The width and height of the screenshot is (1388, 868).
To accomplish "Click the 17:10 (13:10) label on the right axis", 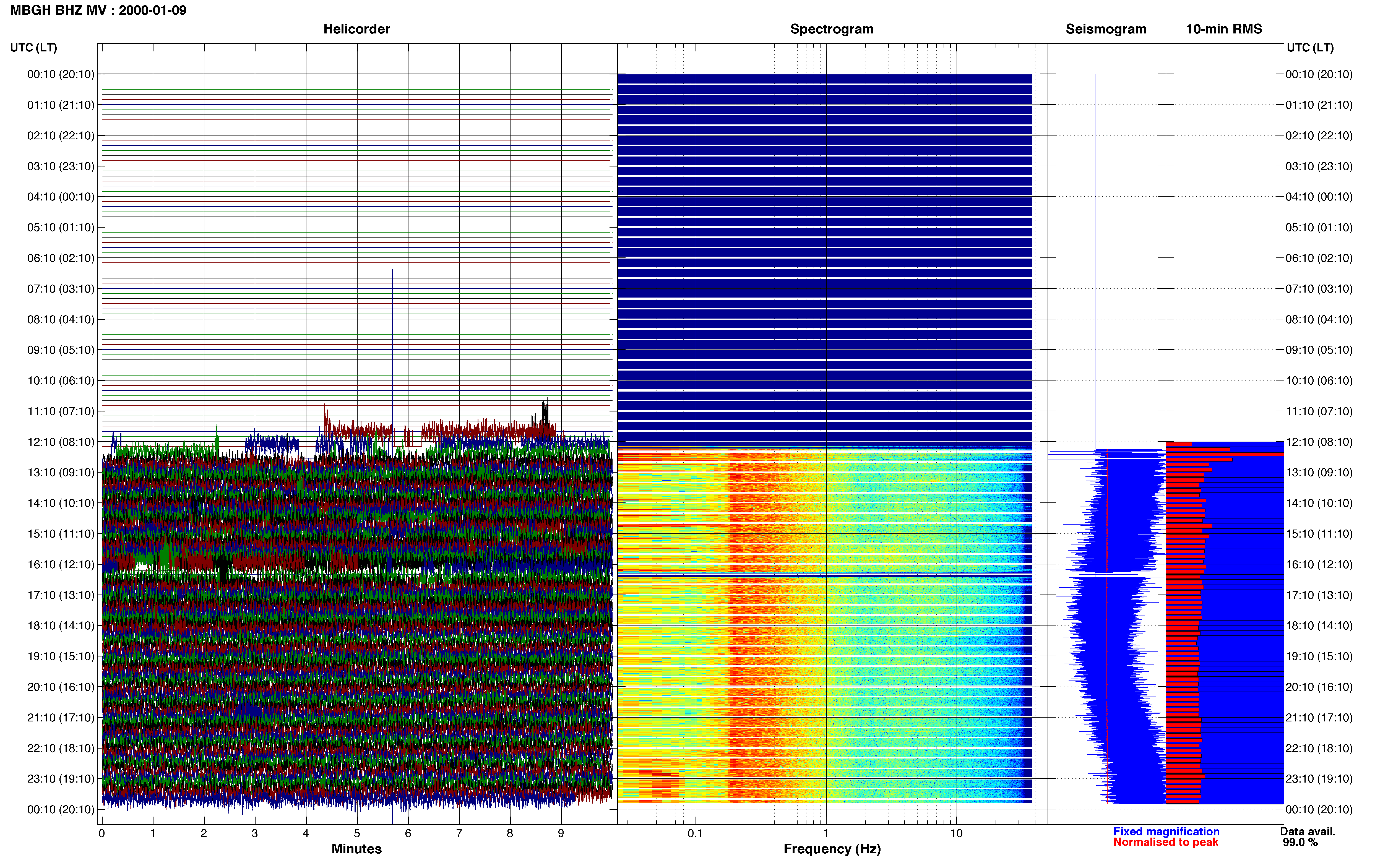I will (x=1319, y=595).
